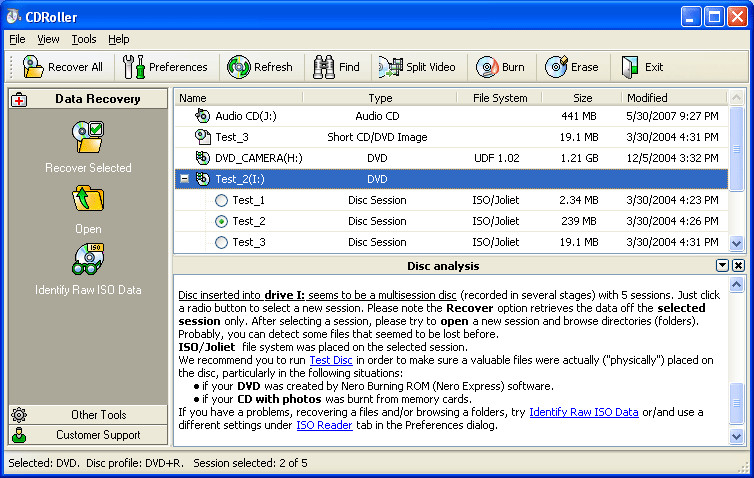
Task: Click the Open folder icon in sidebar
Action: coord(88,198)
